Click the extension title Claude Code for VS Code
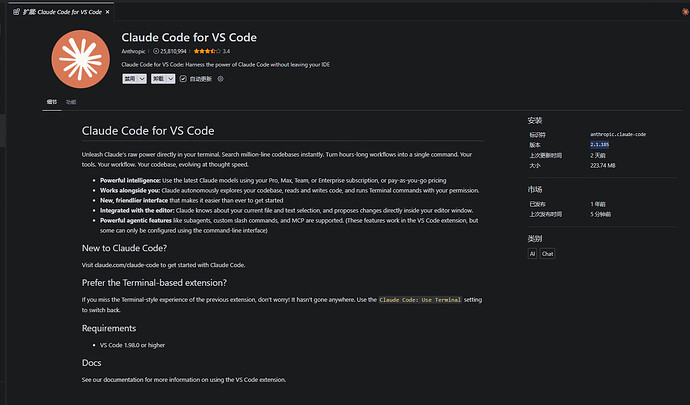Viewport: 690px width, 405px height. click(x=189, y=37)
